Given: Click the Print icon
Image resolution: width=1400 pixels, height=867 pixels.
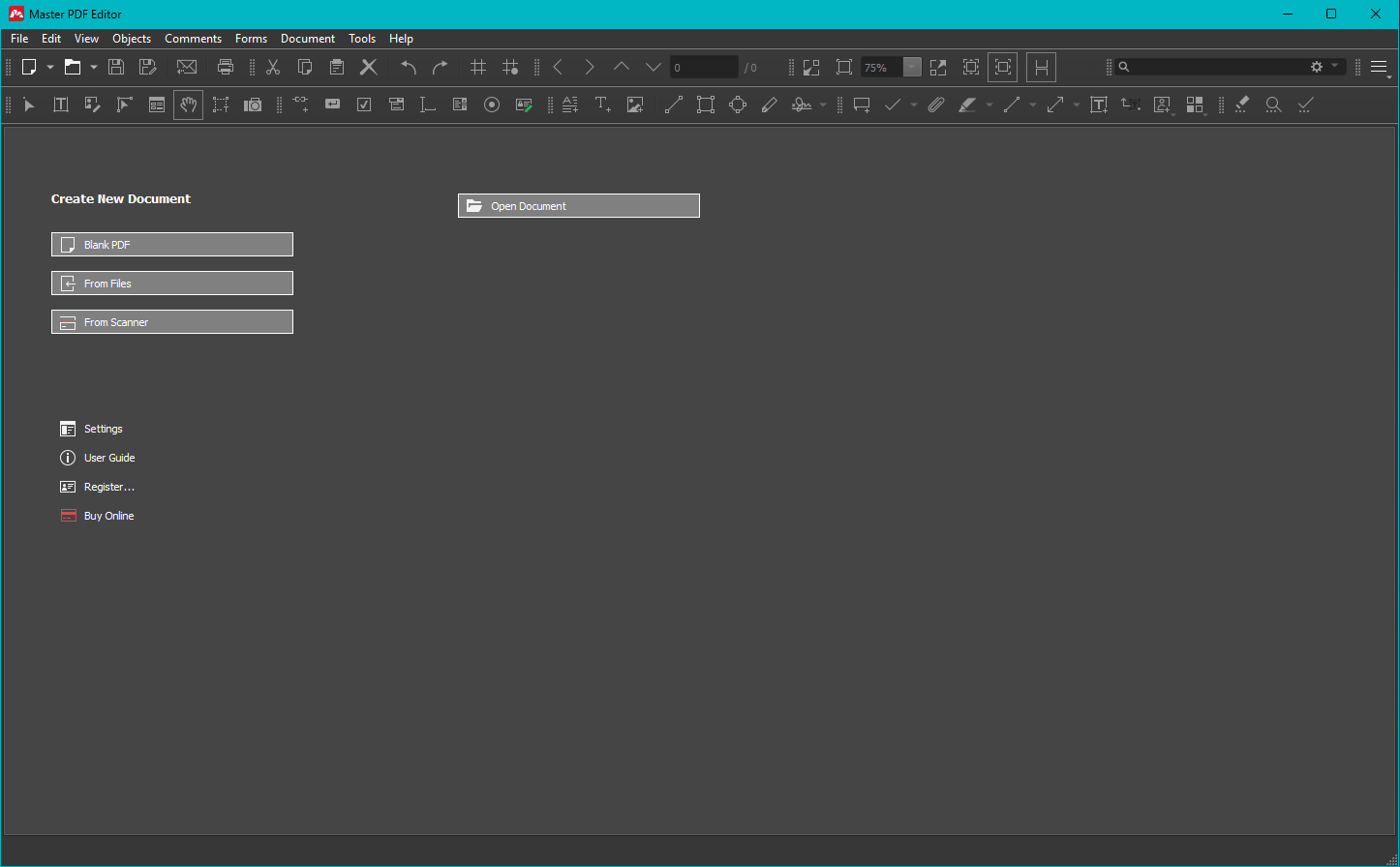Looking at the screenshot, I should coord(226,67).
